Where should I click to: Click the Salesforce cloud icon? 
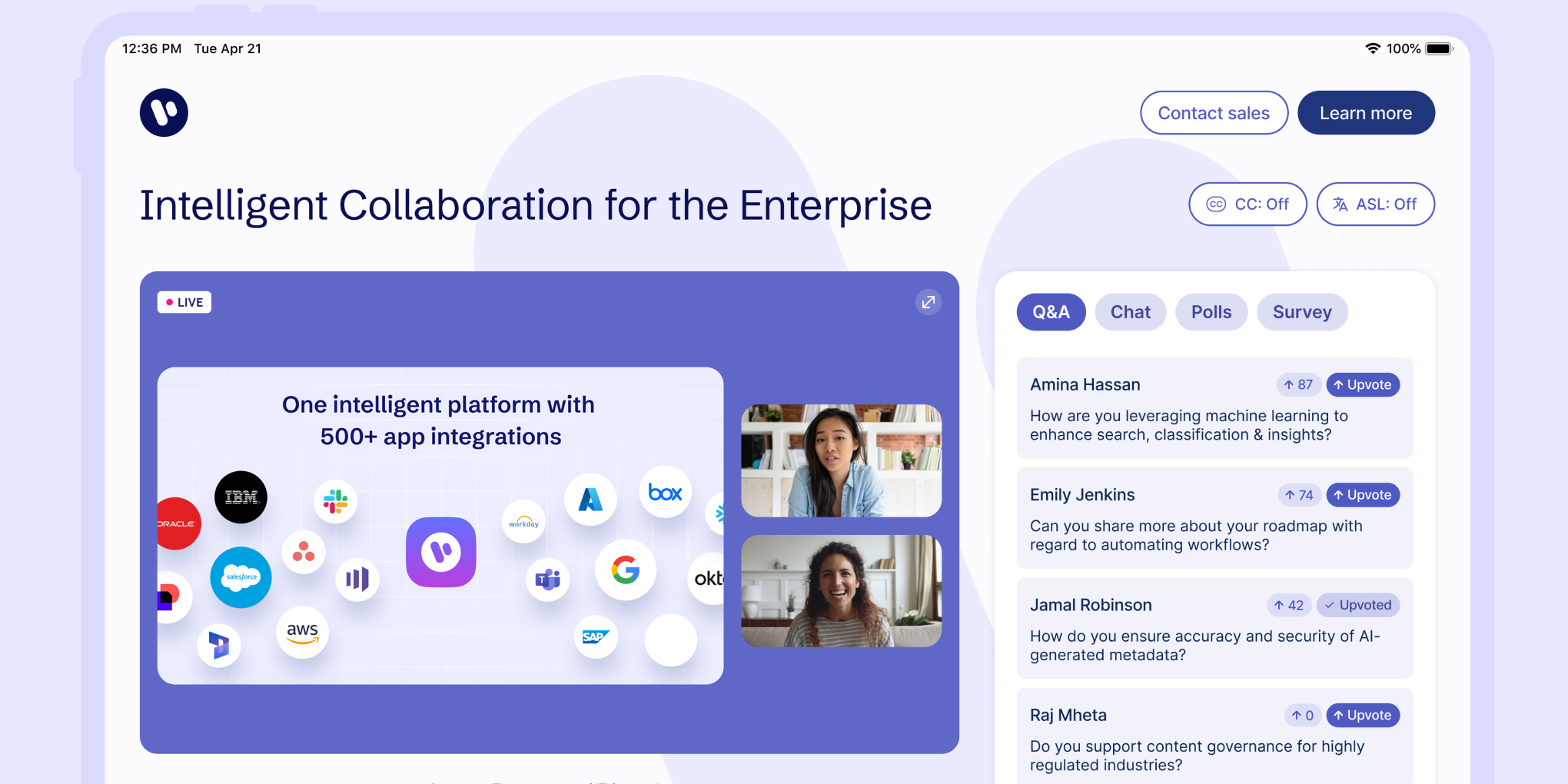coord(241,577)
